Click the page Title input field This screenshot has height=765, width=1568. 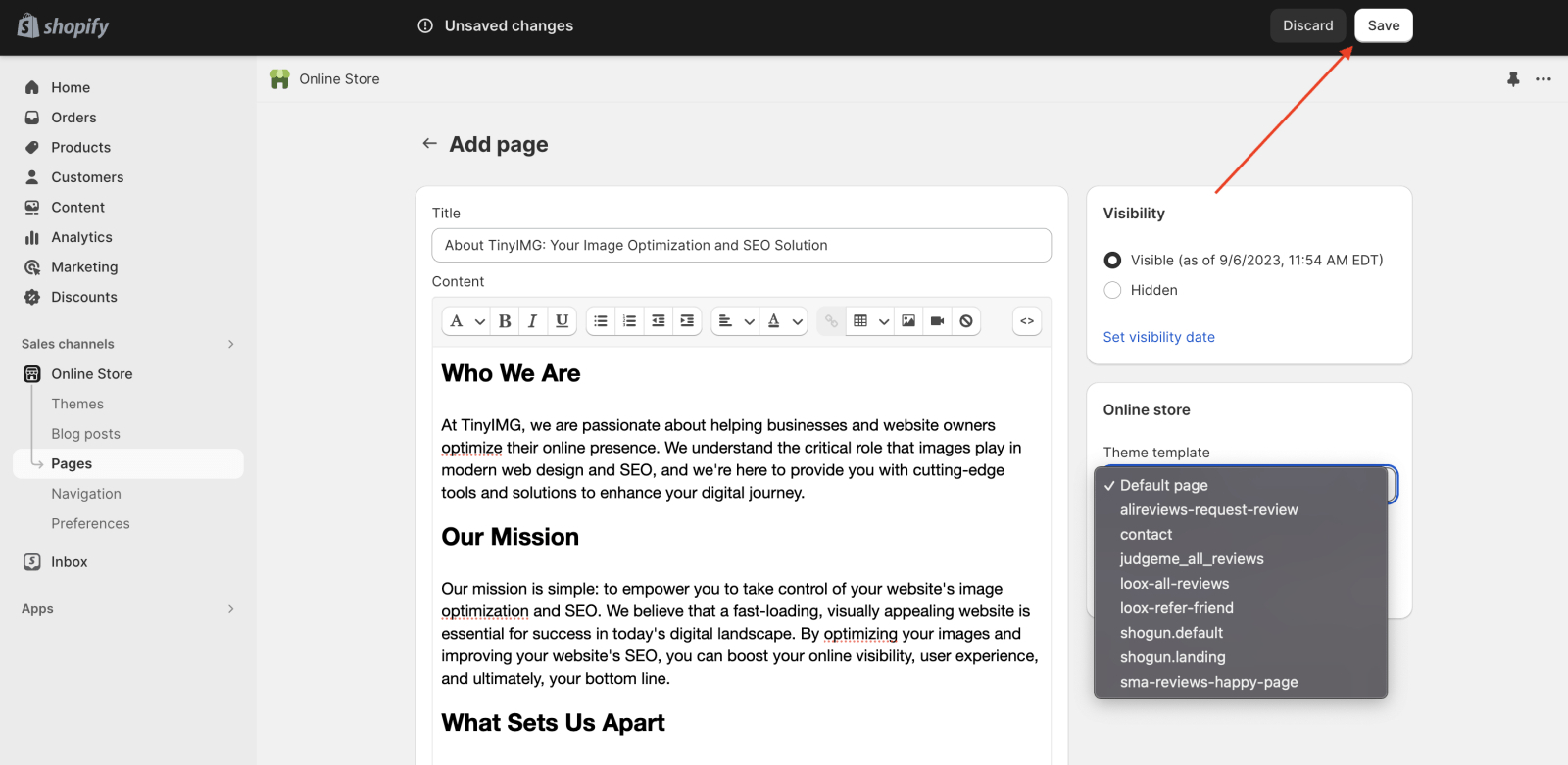[742, 246]
